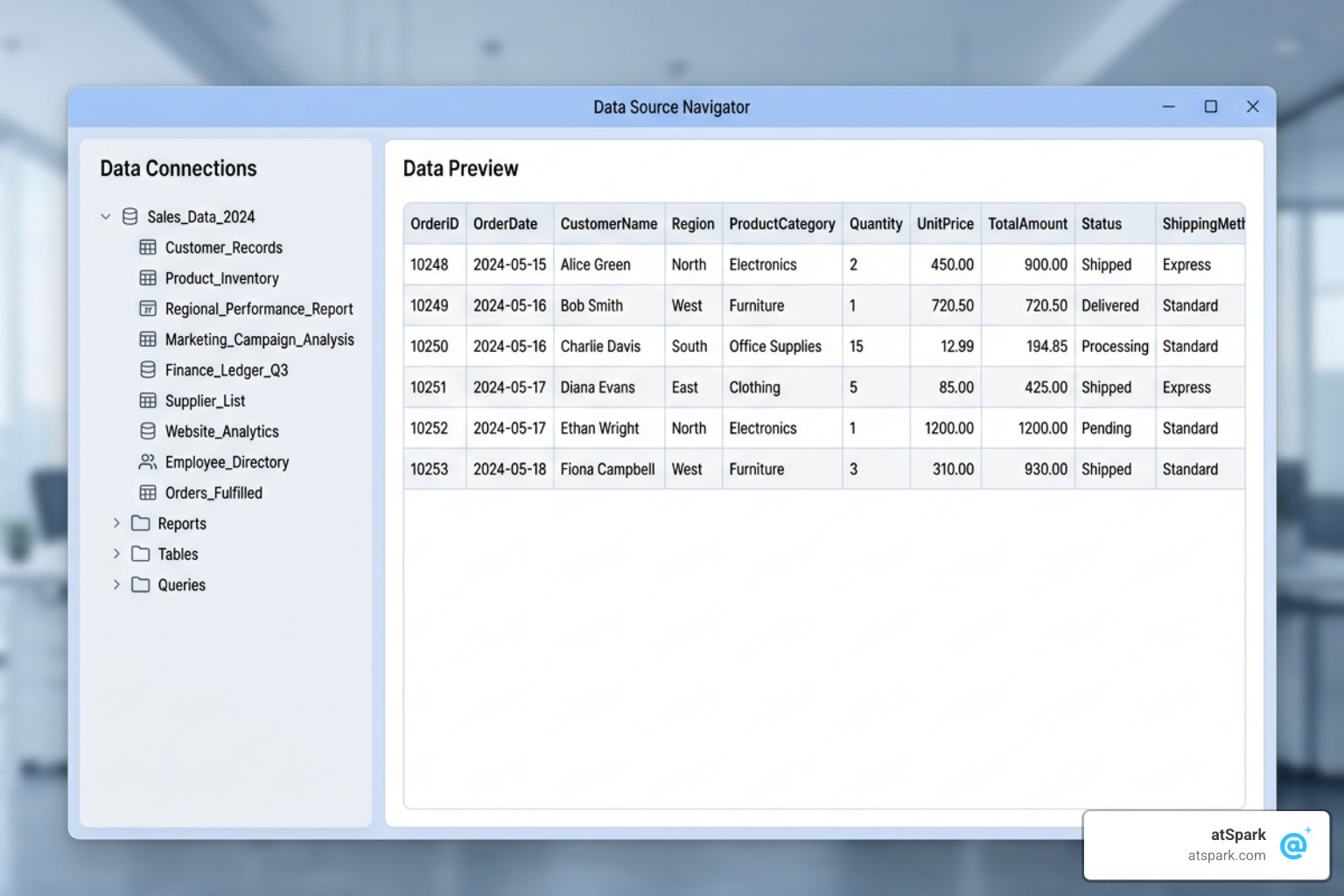Image resolution: width=1344 pixels, height=896 pixels.
Task: Open Marketing_Campaign_Analysis label
Action: coord(260,339)
